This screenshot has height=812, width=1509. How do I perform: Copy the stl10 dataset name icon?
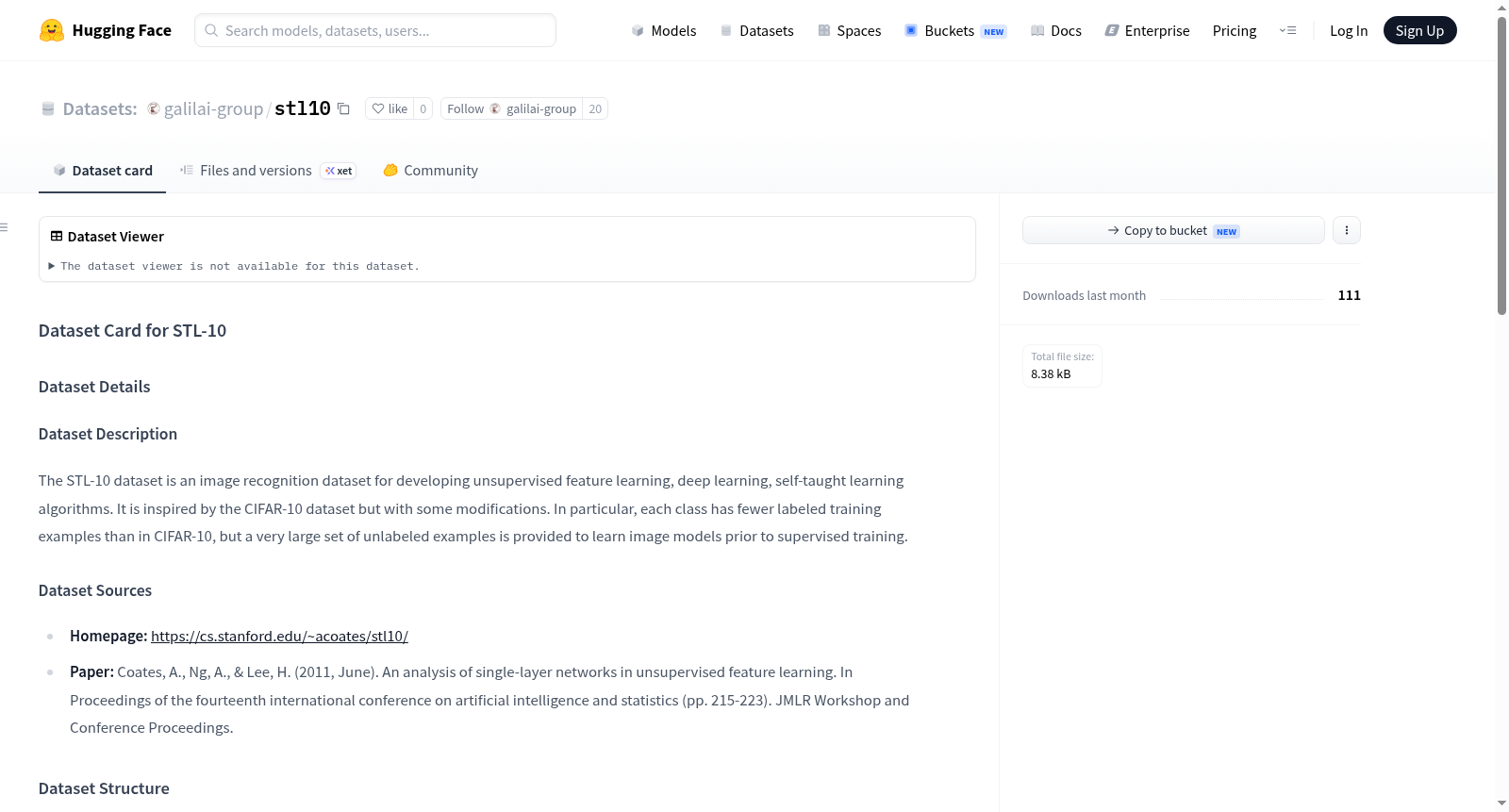[343, 109]
